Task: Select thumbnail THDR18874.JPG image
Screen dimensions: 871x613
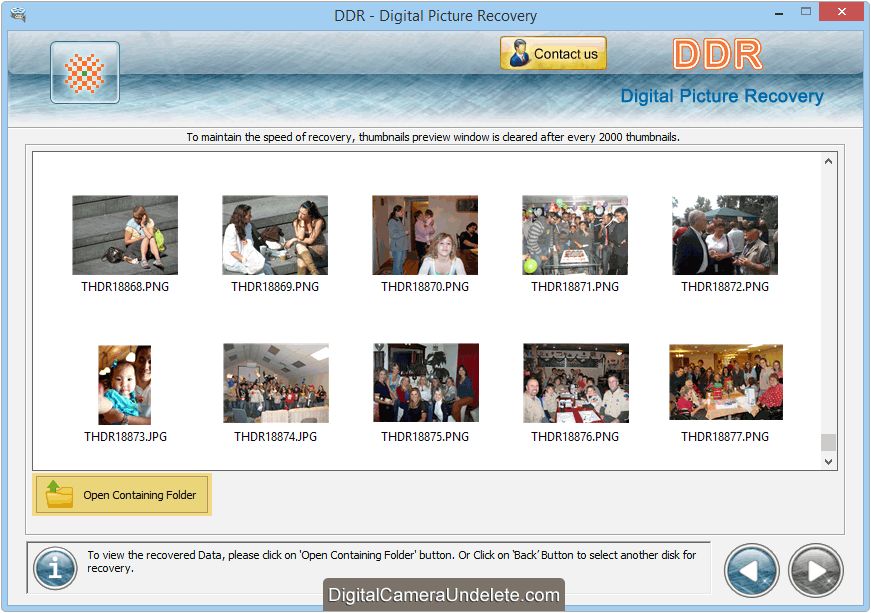Action: pyautogui.click(x=276, y=383)
